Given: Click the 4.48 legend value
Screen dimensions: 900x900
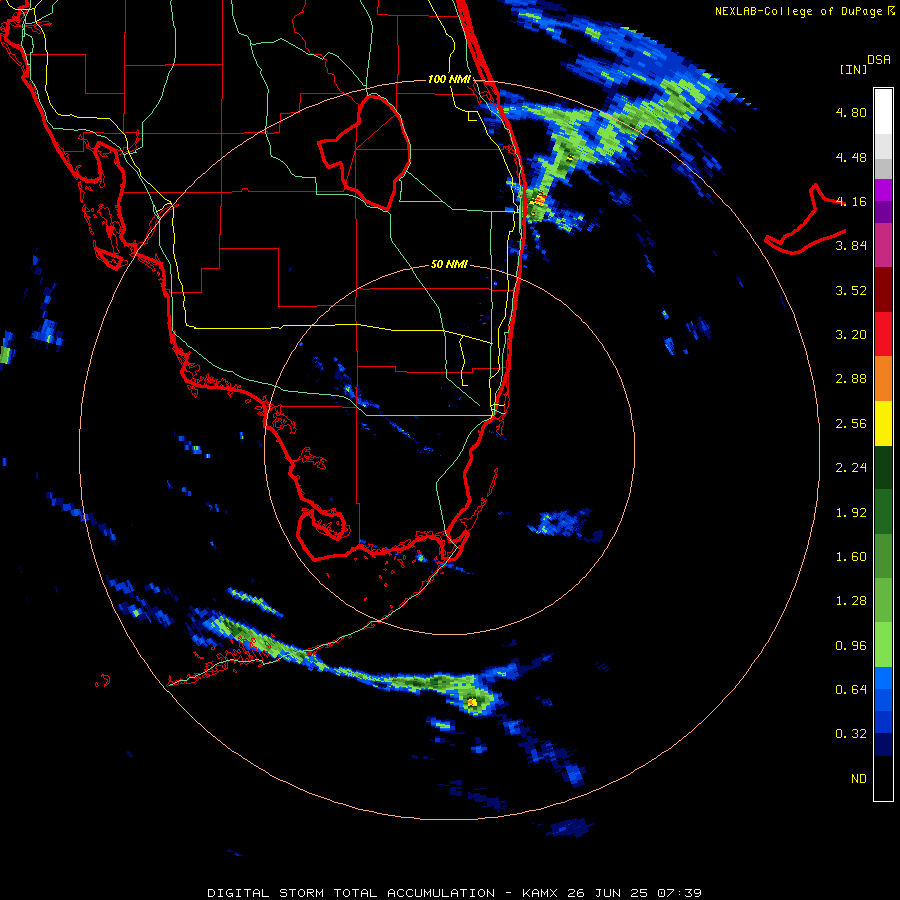Looking at the screenshot, I should tap(851, 157).
